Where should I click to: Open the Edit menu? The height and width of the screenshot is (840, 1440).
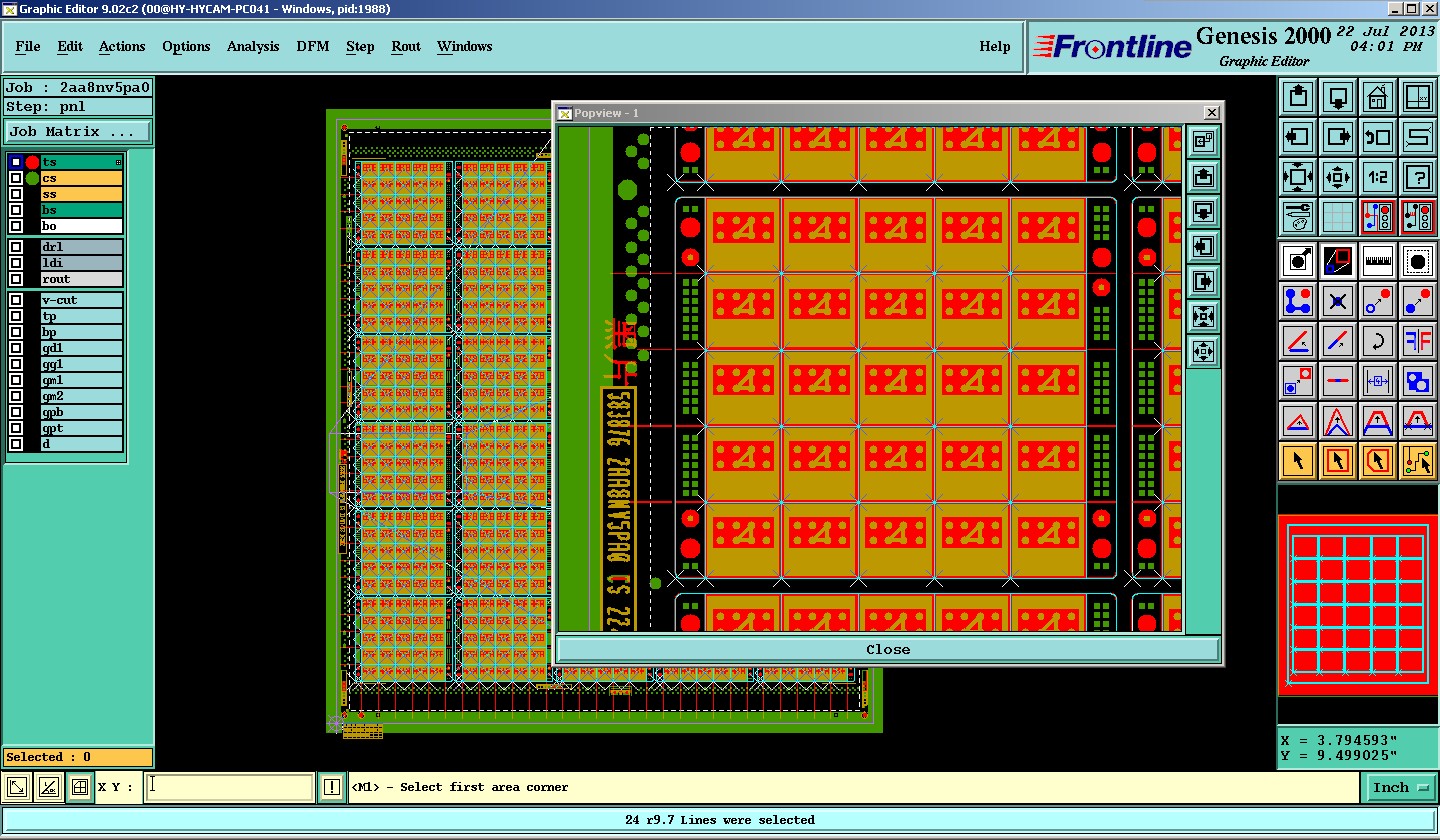click(70, 46)
